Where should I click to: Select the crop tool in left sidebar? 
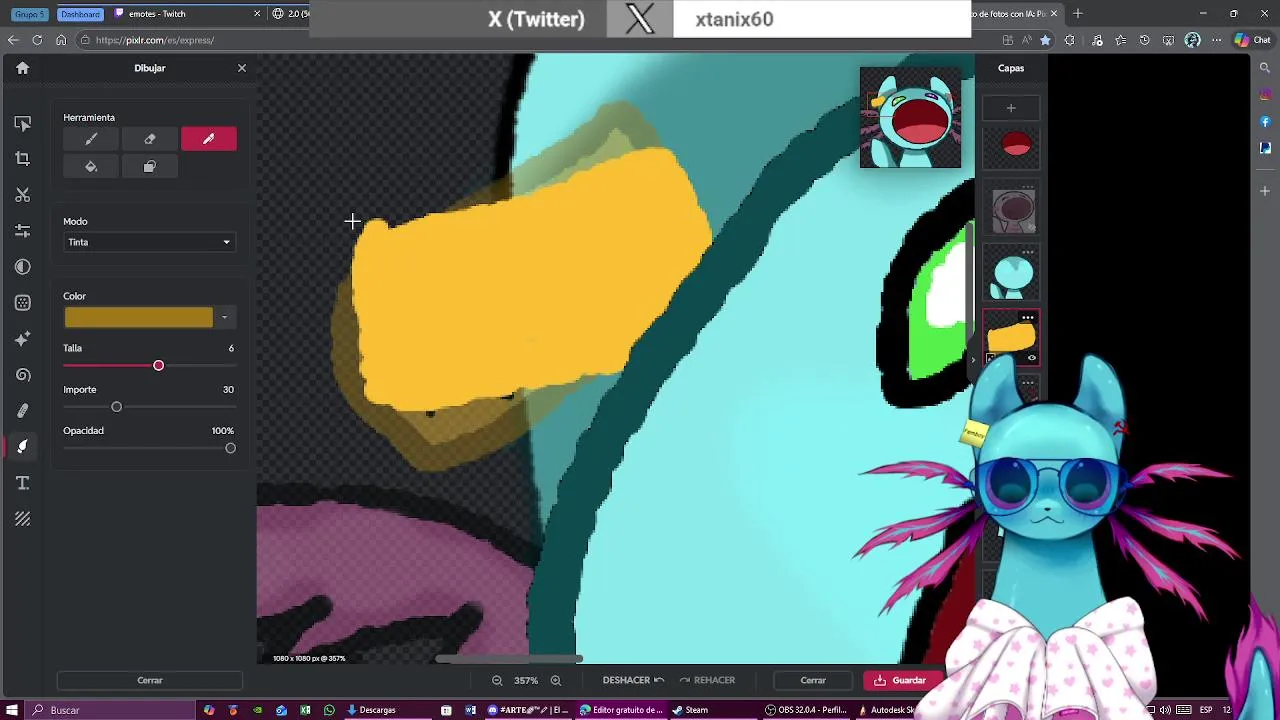pyautogui.click(x=22, y=159)
